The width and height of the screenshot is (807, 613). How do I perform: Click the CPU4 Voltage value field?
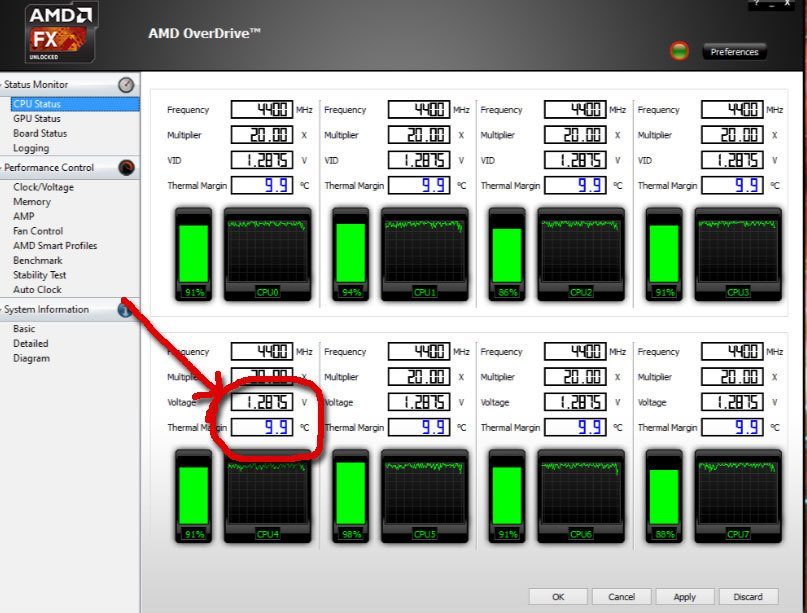(x=262, y=402)
